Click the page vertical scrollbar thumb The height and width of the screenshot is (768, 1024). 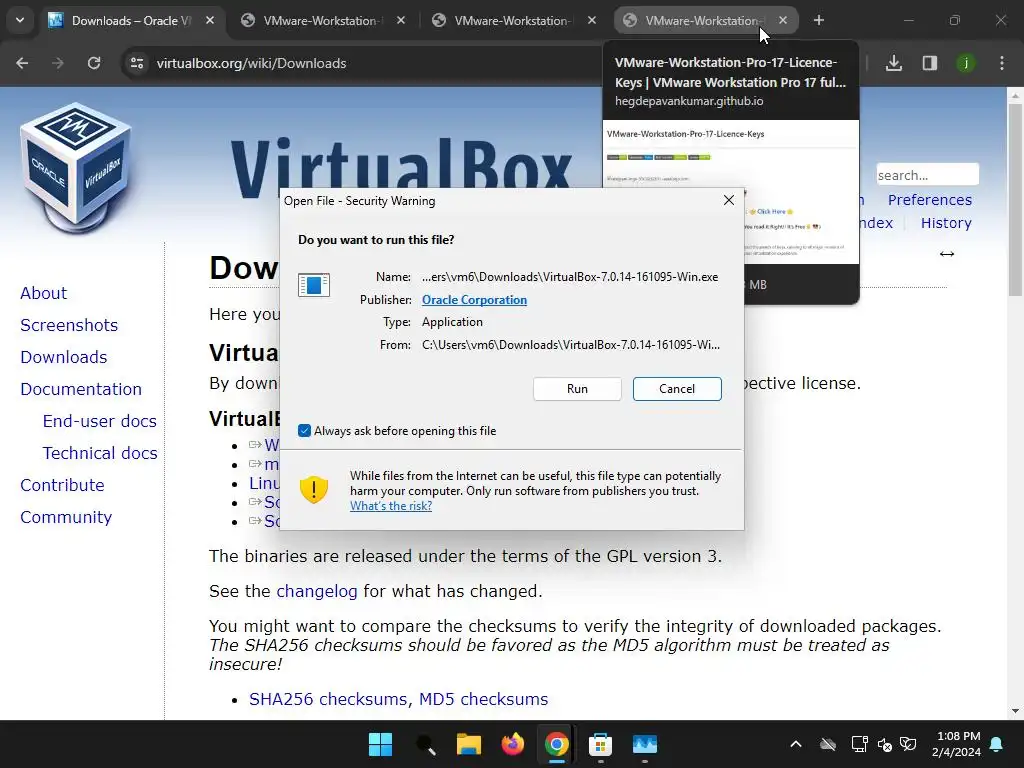click(1015, 199)
